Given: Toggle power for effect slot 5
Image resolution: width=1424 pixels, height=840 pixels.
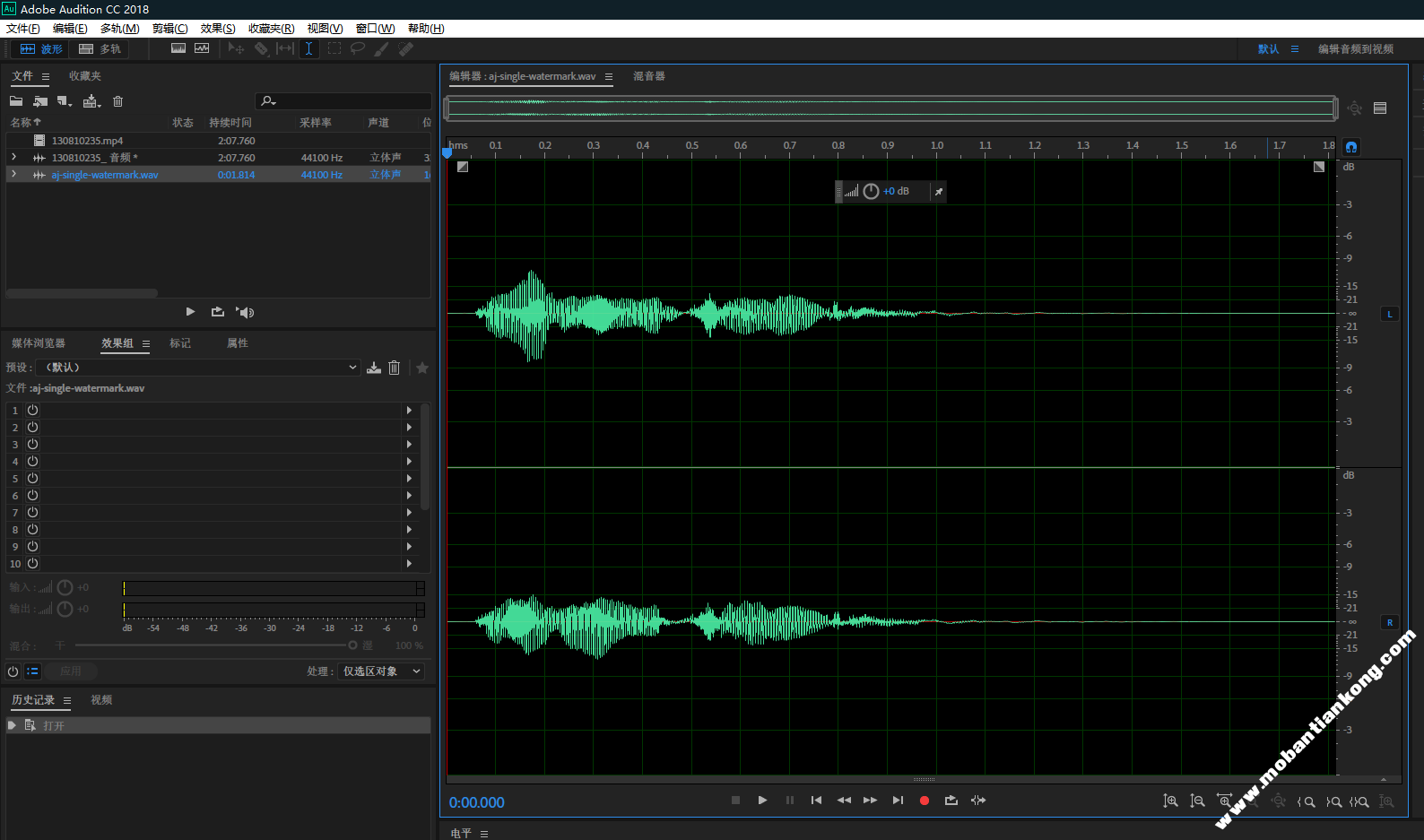Looking at the screenshot, I should pyautogui.click(x=33, y=478).
